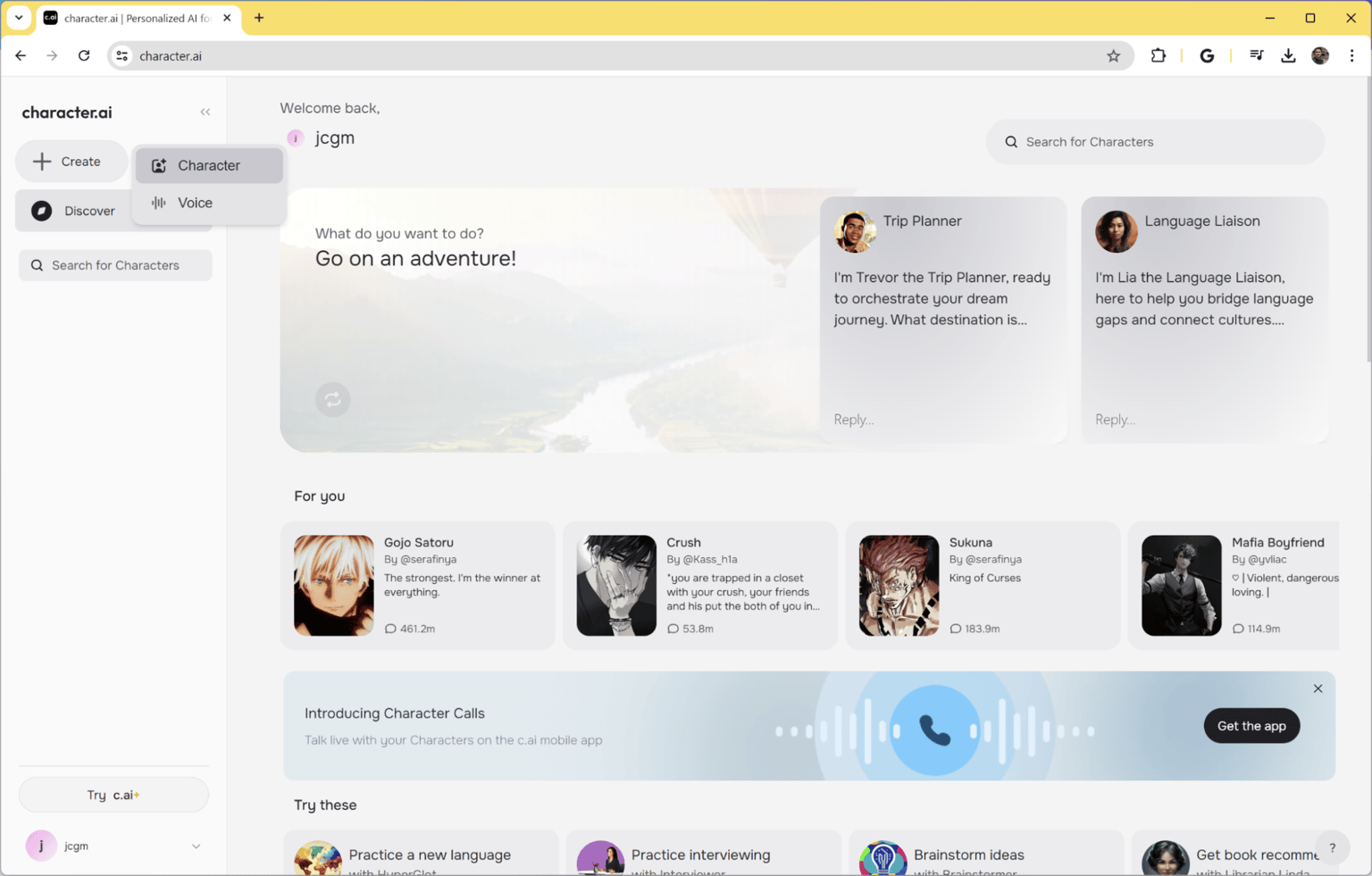Screen dimensions: 1372x876
Task: Click the top-right Search for Characters box
Action: click(x=1155, y=142)
